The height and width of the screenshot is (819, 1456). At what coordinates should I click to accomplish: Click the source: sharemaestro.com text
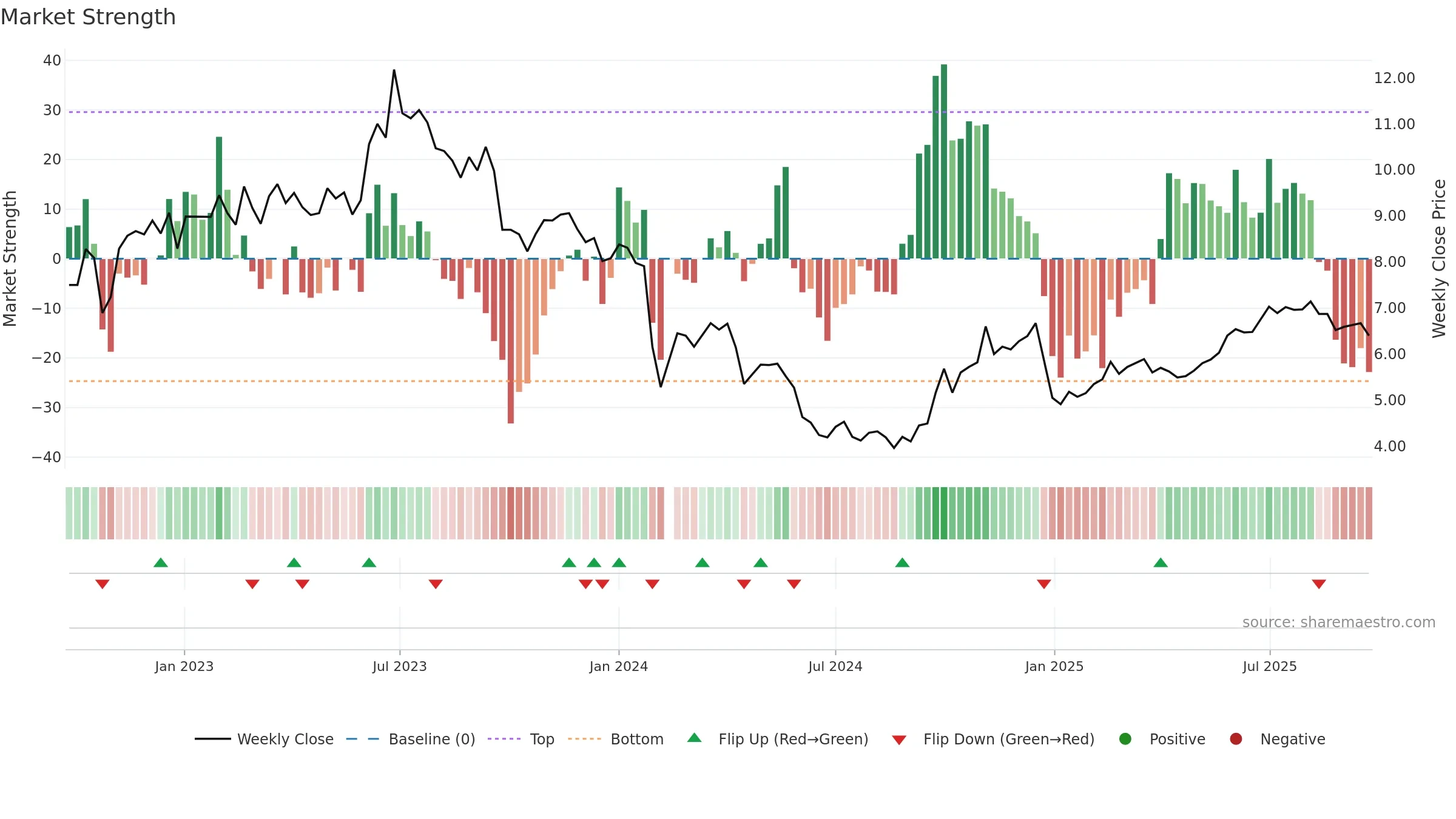click(1339, 622)
